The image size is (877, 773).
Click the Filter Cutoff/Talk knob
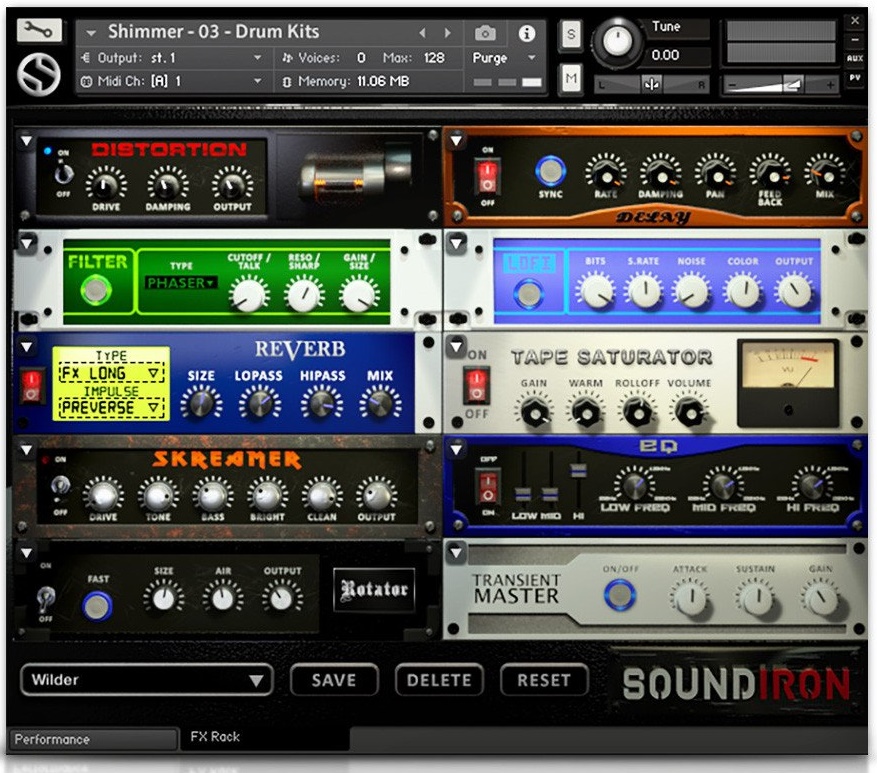click(249, 294)
